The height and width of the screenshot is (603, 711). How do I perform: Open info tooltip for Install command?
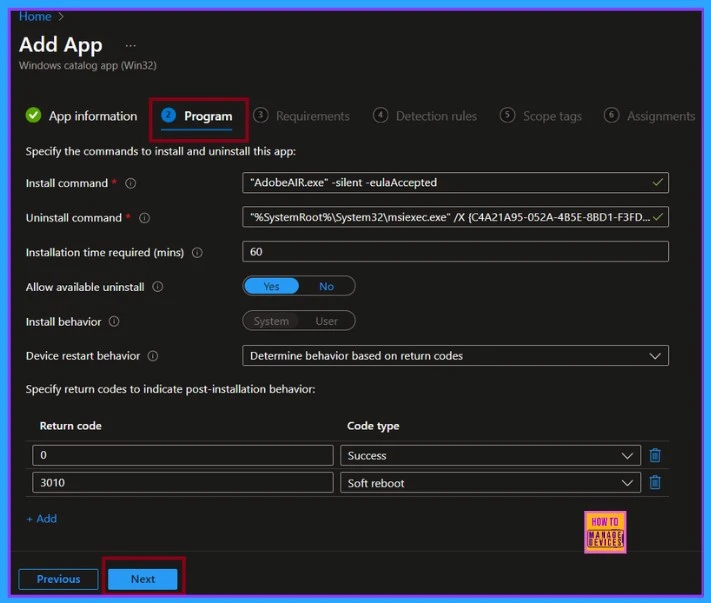pyautogui.click(x=131, y=183)
